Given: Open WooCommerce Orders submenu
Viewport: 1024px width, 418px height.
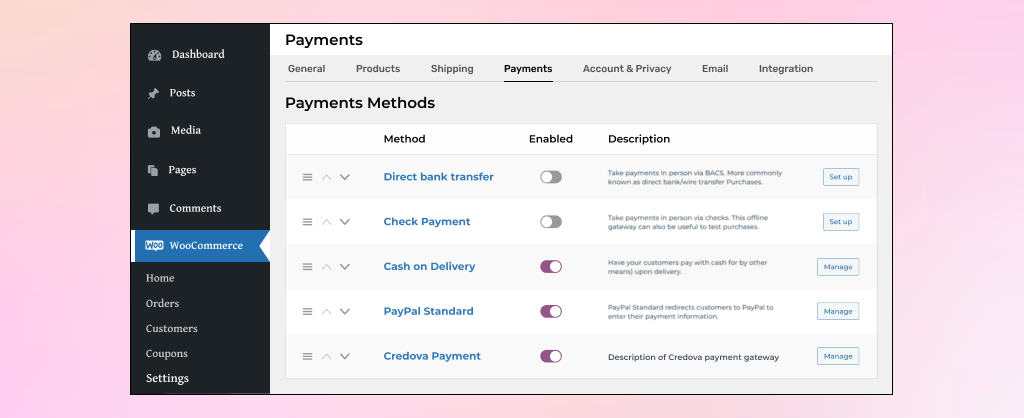Looking at the screenshot, I should 162,304.
